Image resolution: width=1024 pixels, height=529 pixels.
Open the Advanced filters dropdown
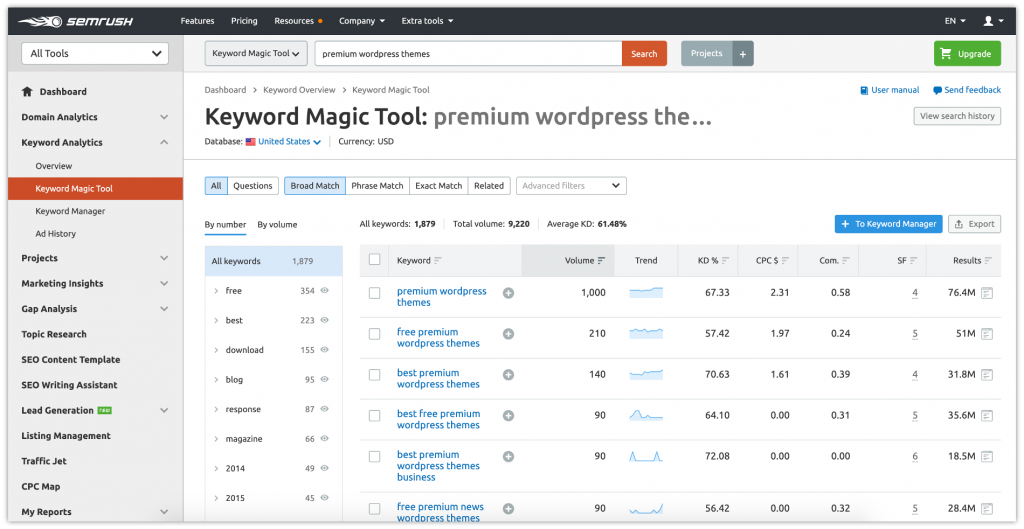571,186
